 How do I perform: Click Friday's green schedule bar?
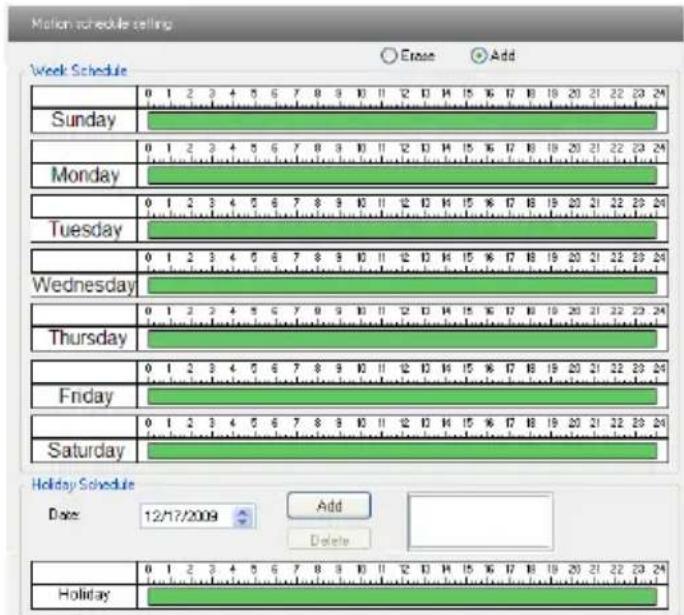(402, 396)
